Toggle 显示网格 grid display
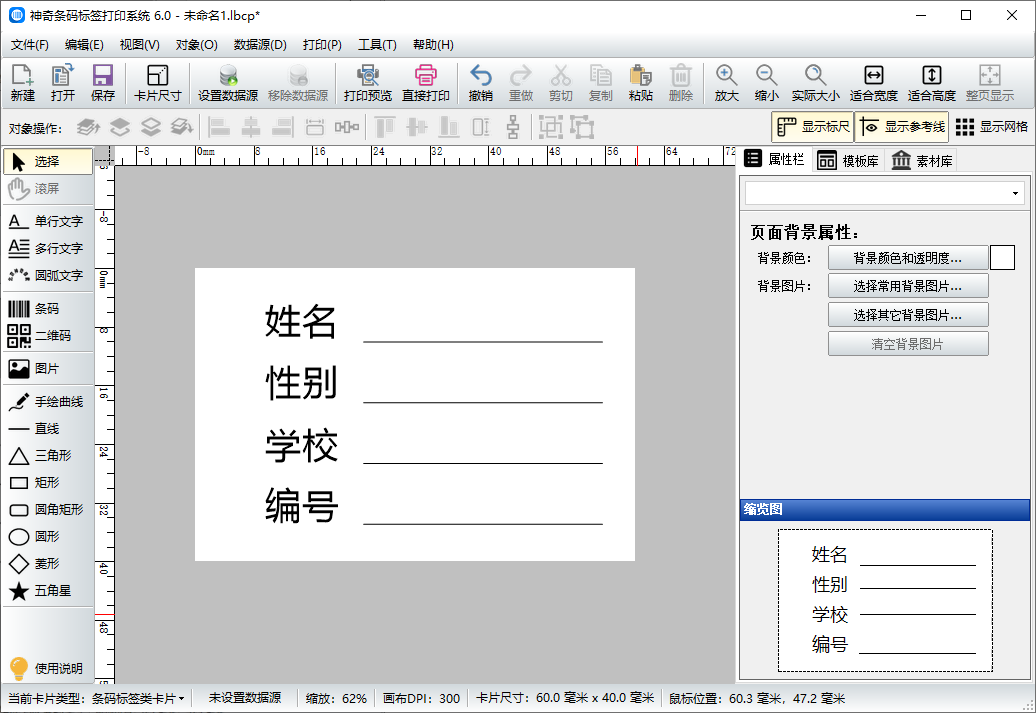This screenshot has height=713, width=1036. [x=991, y=127]
